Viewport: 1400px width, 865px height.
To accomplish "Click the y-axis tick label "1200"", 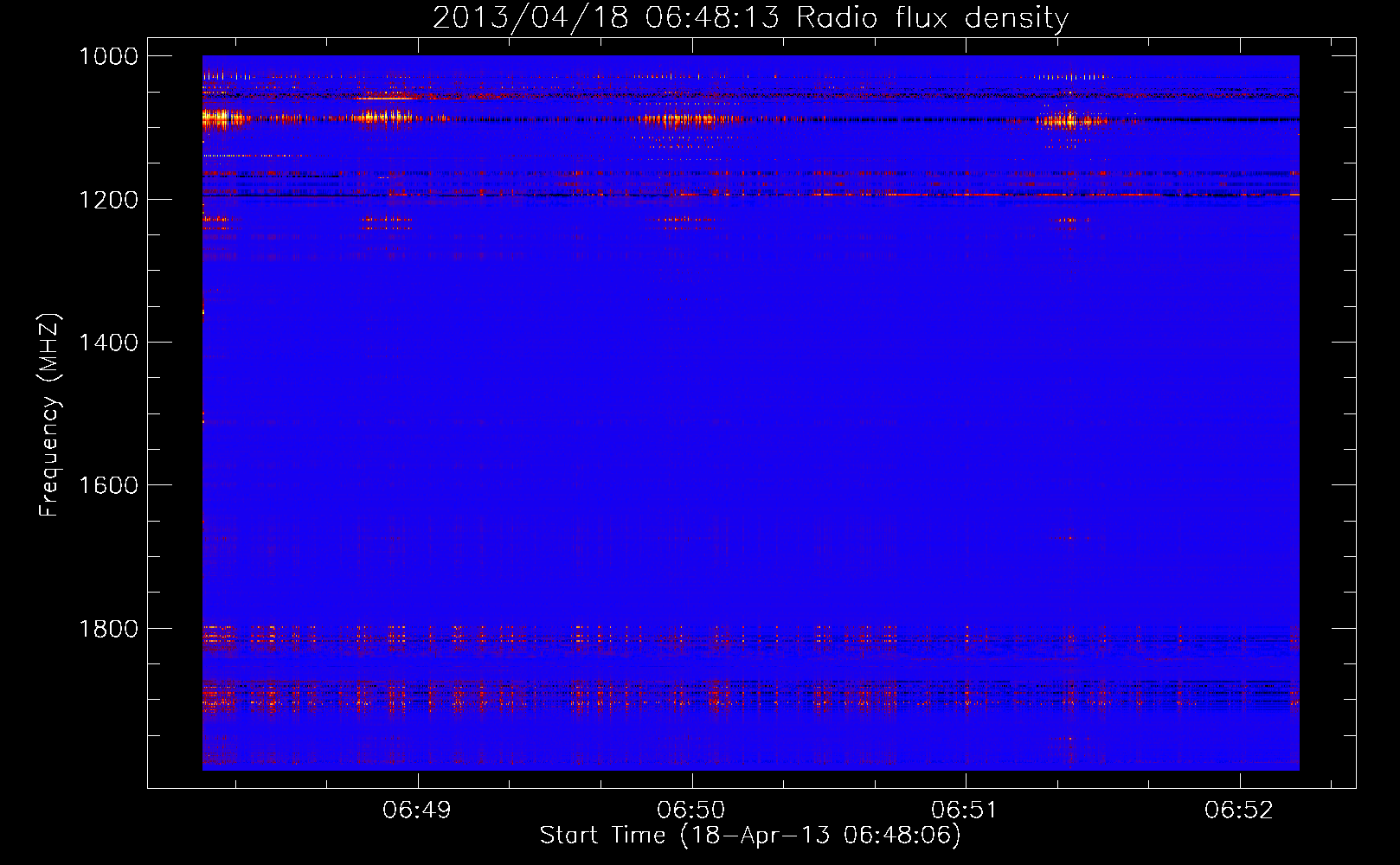I will tap(108, 200).
